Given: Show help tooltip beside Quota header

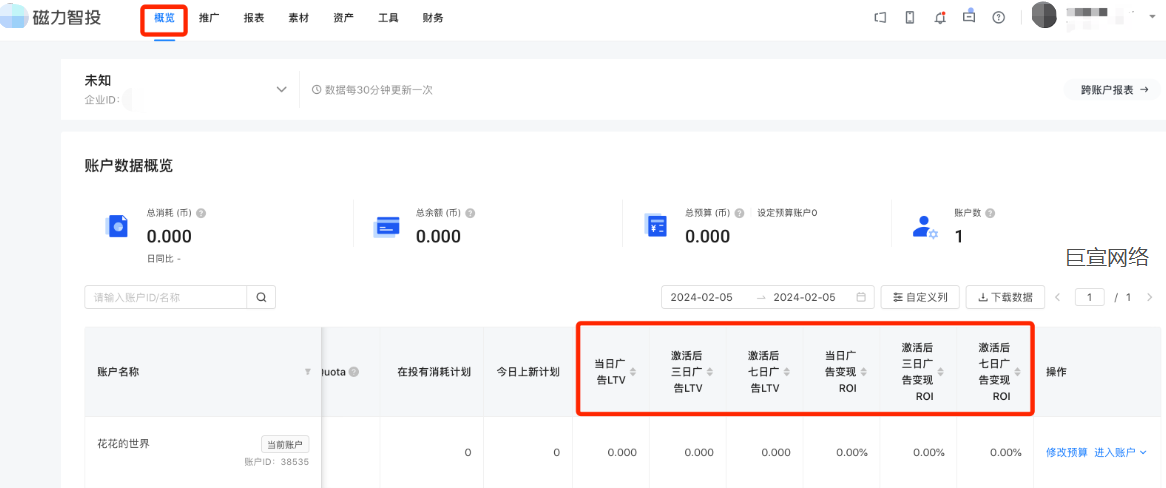Looking at the screenshot, I should coord(354,372).
